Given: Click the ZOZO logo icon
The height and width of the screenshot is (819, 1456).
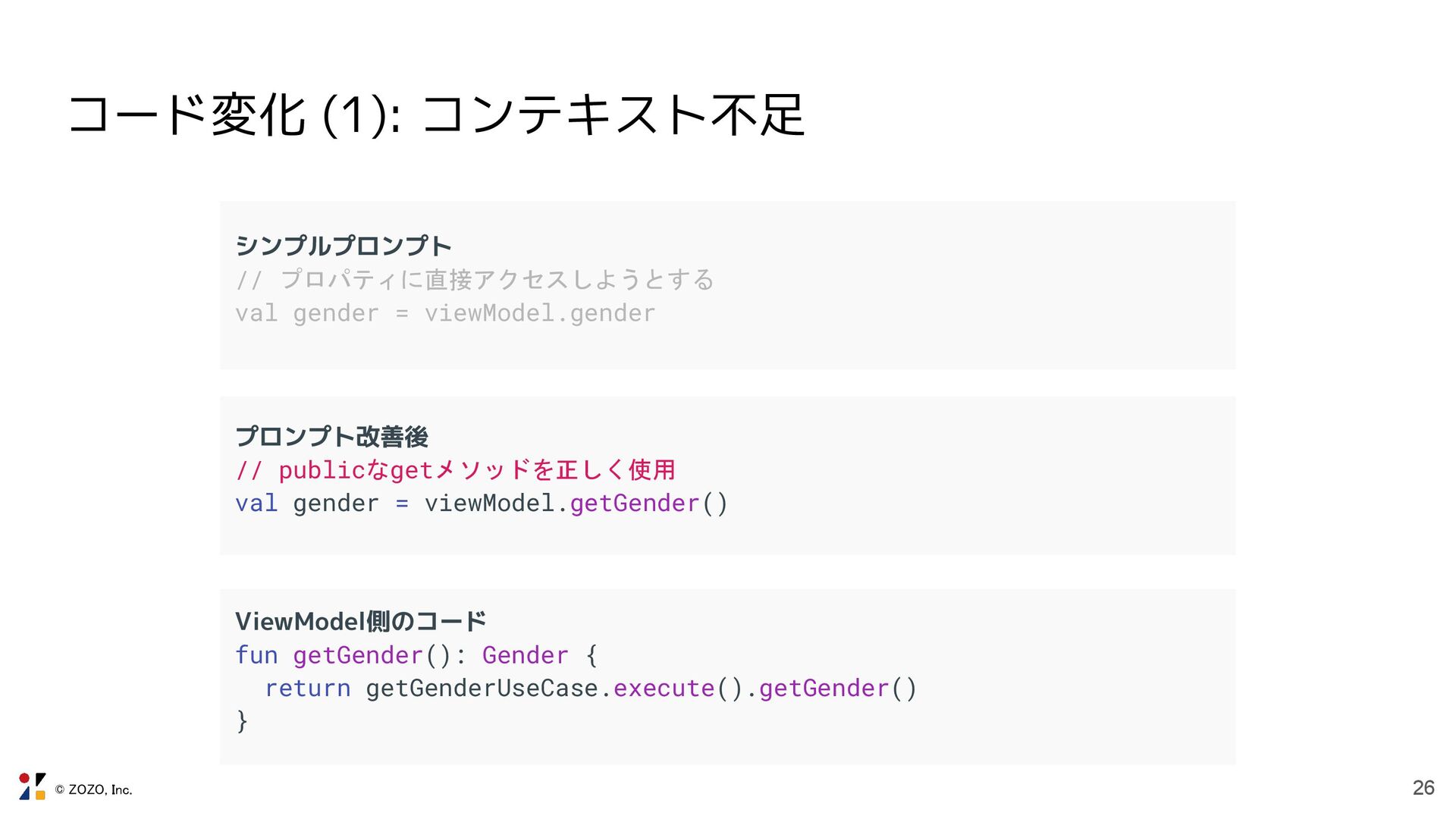Looking at the screenshot, I should [32, 786].
